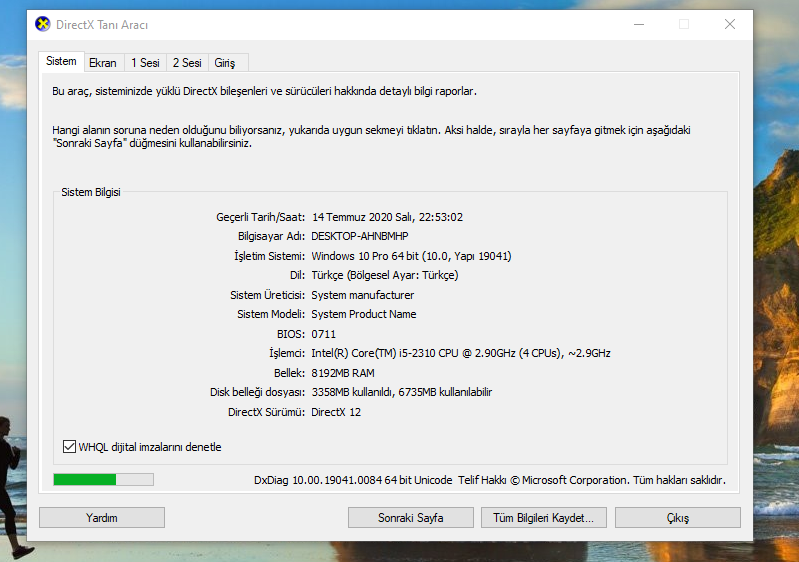Click the İşlemci label
This screenshot has height=562, width=799.
pos(286,353)
